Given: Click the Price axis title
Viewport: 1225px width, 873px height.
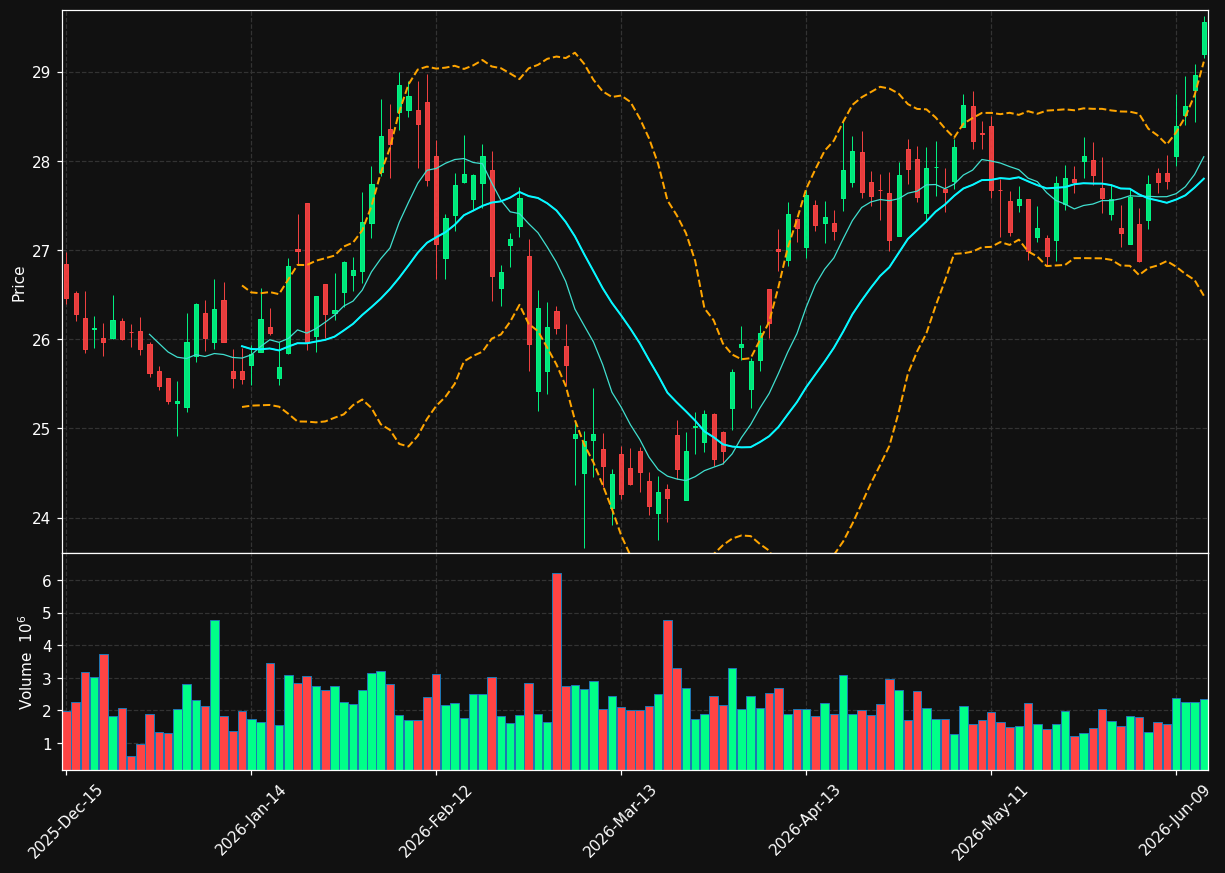Looking at the screenshot, I should (x=19, y=282).
